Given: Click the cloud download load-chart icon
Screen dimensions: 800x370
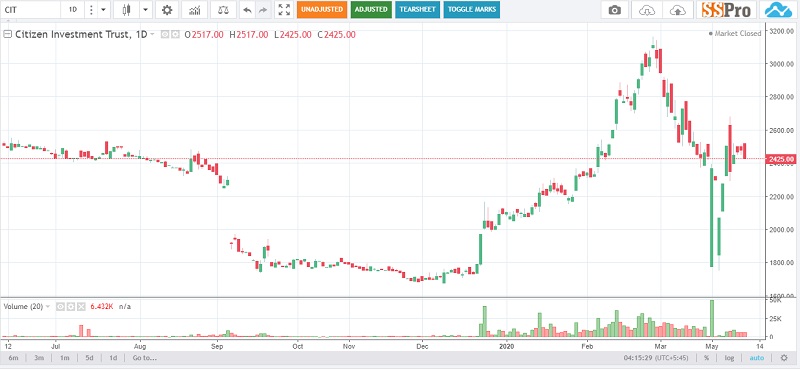Looking at the screenshot, I should (646, 10).
